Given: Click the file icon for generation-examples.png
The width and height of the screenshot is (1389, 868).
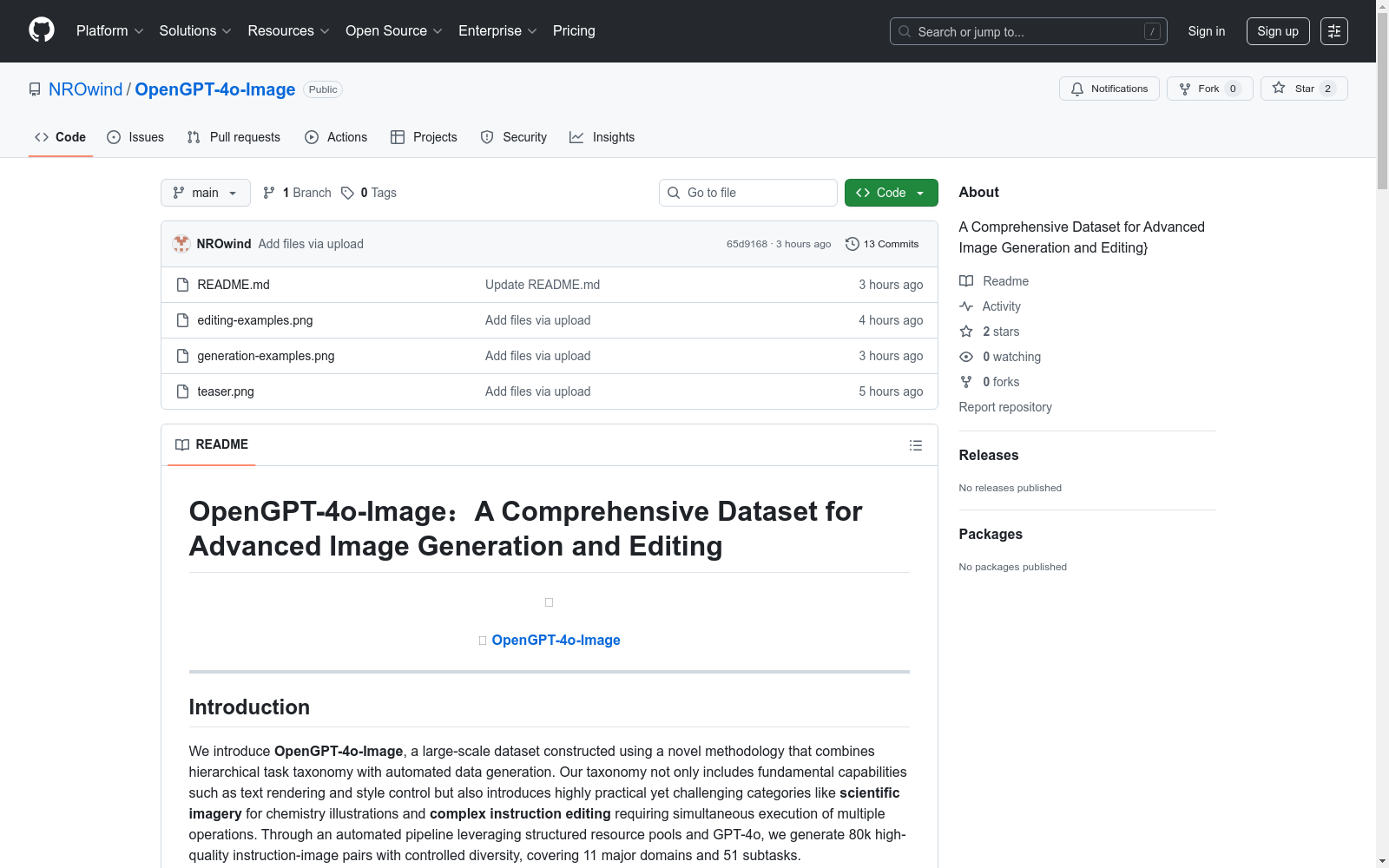Looking at the screenshot, I should [182, 356].
